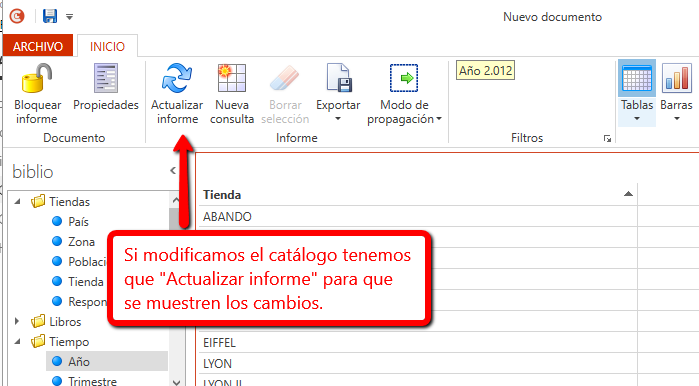Click the Tiendas folder icon
This screenshot has height=386, width=699.
38,201
